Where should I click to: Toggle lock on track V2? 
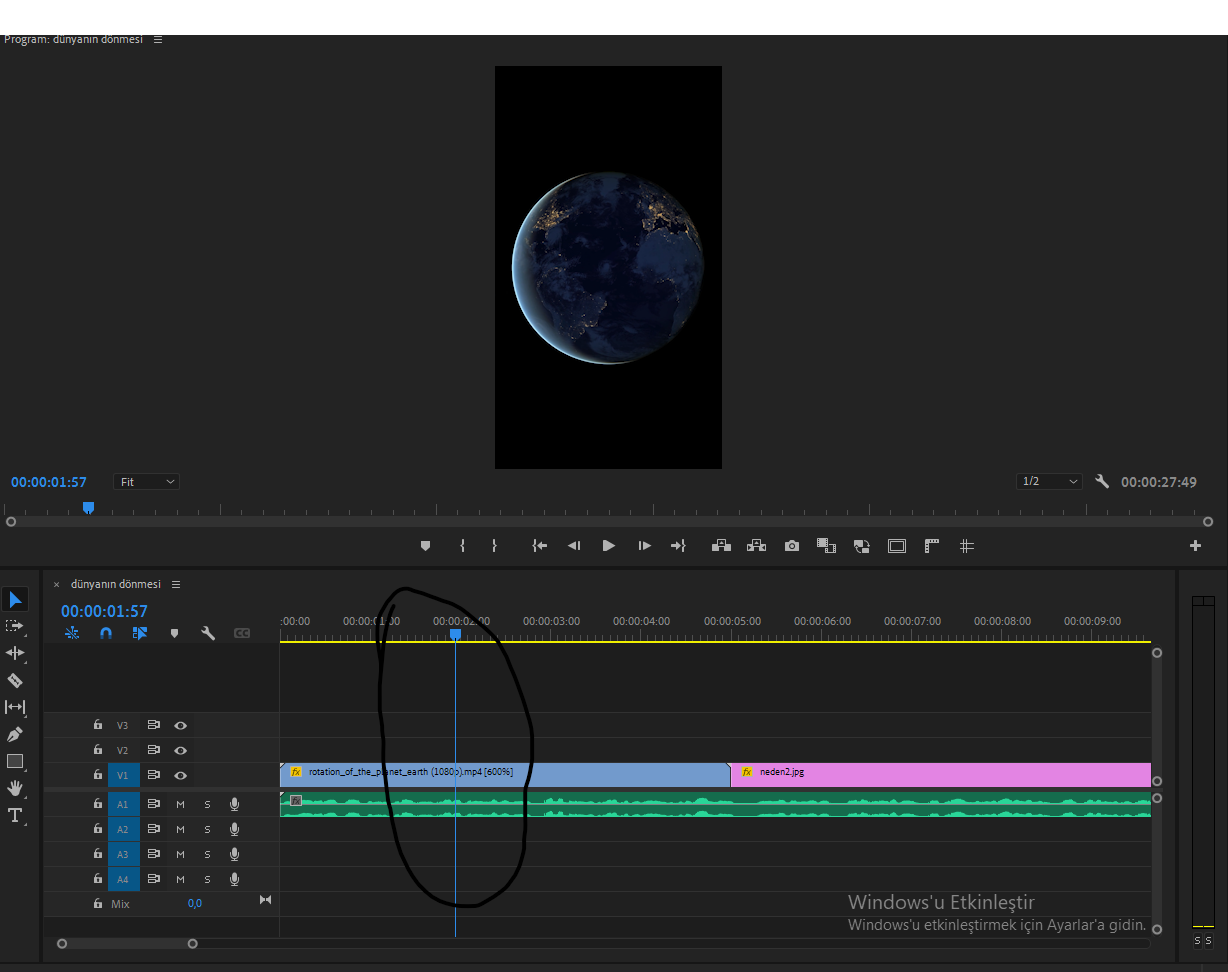tap(98, 750)
